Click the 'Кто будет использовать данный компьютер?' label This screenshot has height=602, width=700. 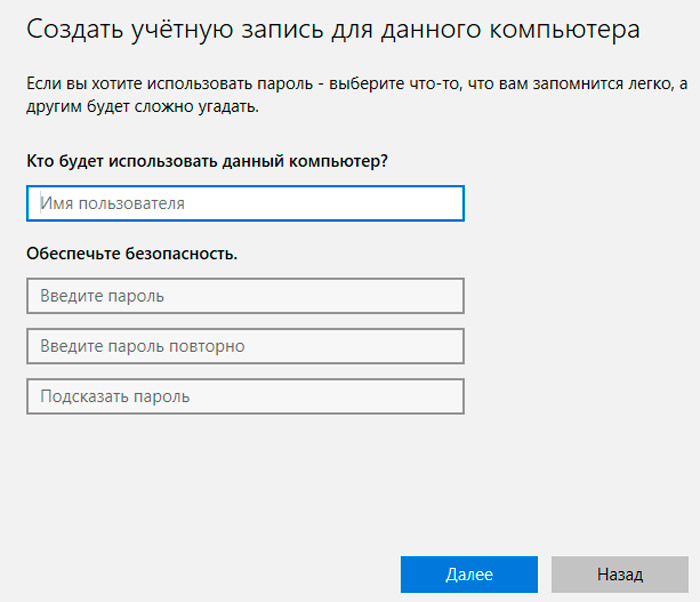[x=207, y=161]
